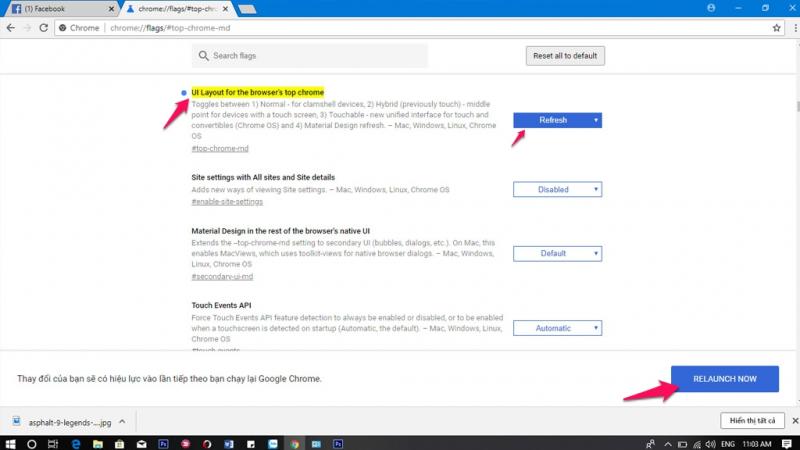Open the Site settings 'Disabled' dropdown
The image size is (800, 450).
[x=557, y=189]
